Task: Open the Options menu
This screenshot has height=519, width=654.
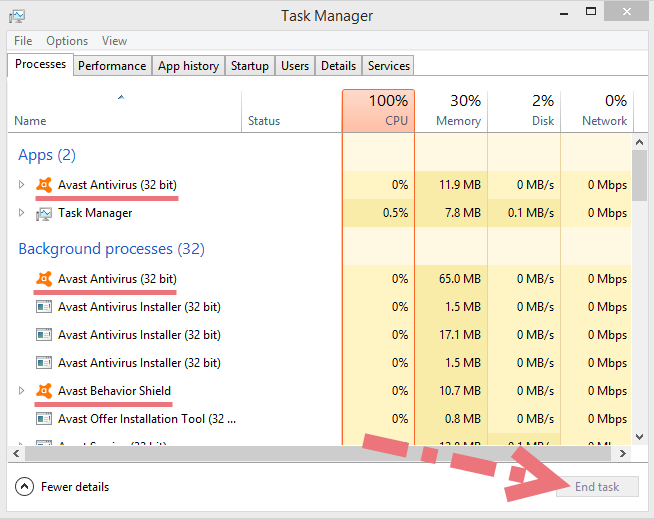Action: tap(67, 41)
